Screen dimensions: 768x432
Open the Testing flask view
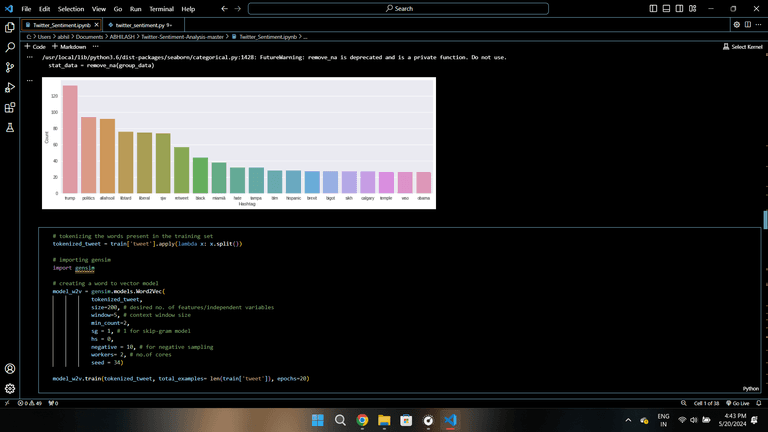(10, 128)
